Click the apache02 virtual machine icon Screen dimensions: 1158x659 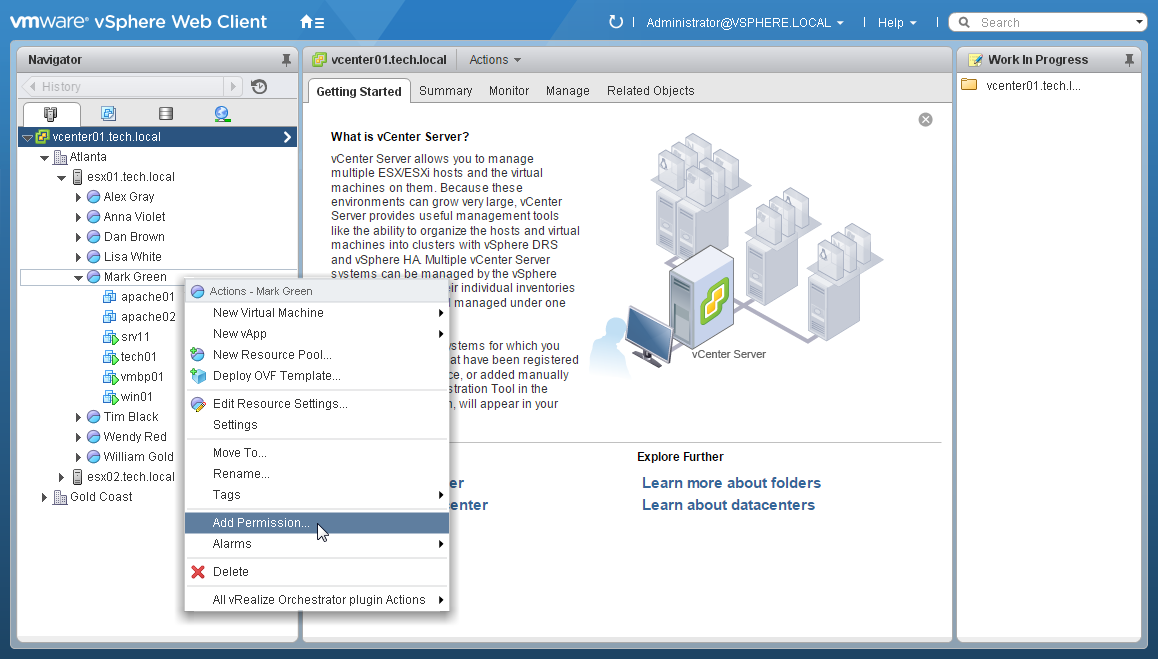pos(109,317)
